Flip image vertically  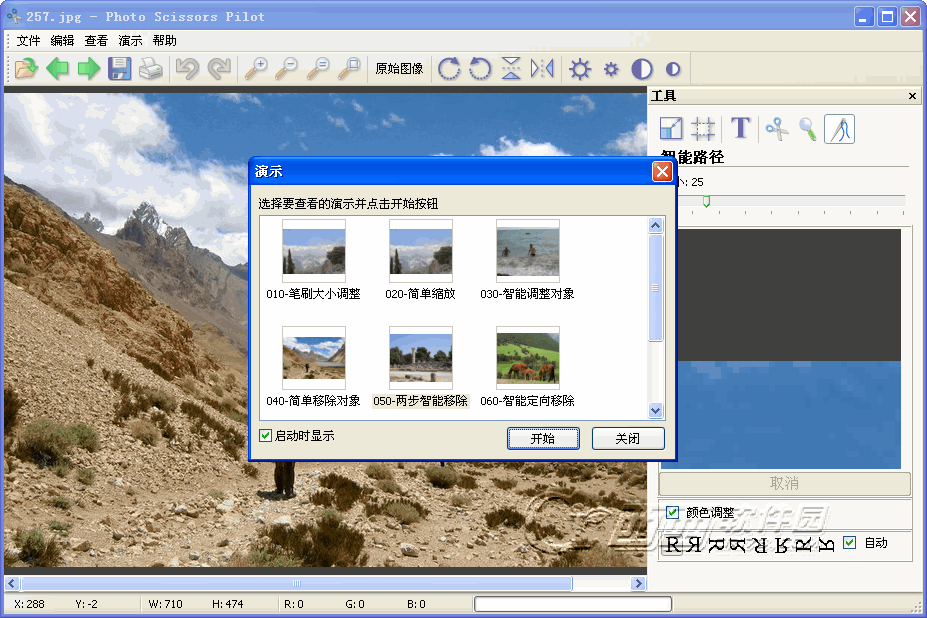tap(511, 69)
